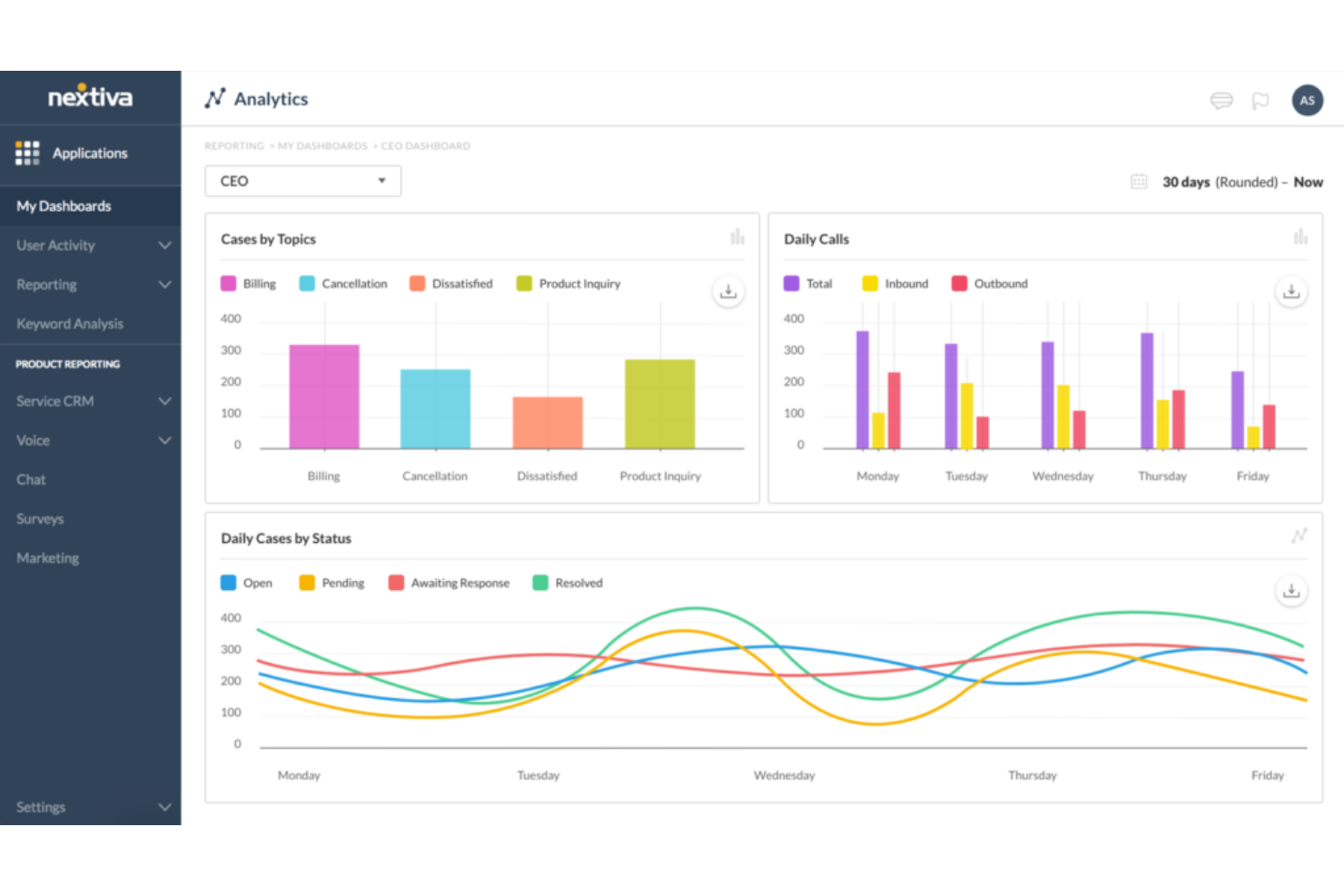Open the AS user avatar menu
The width and height of the screenshot is (1344, 896).
pyautogui.click(x=1307, y=101)
